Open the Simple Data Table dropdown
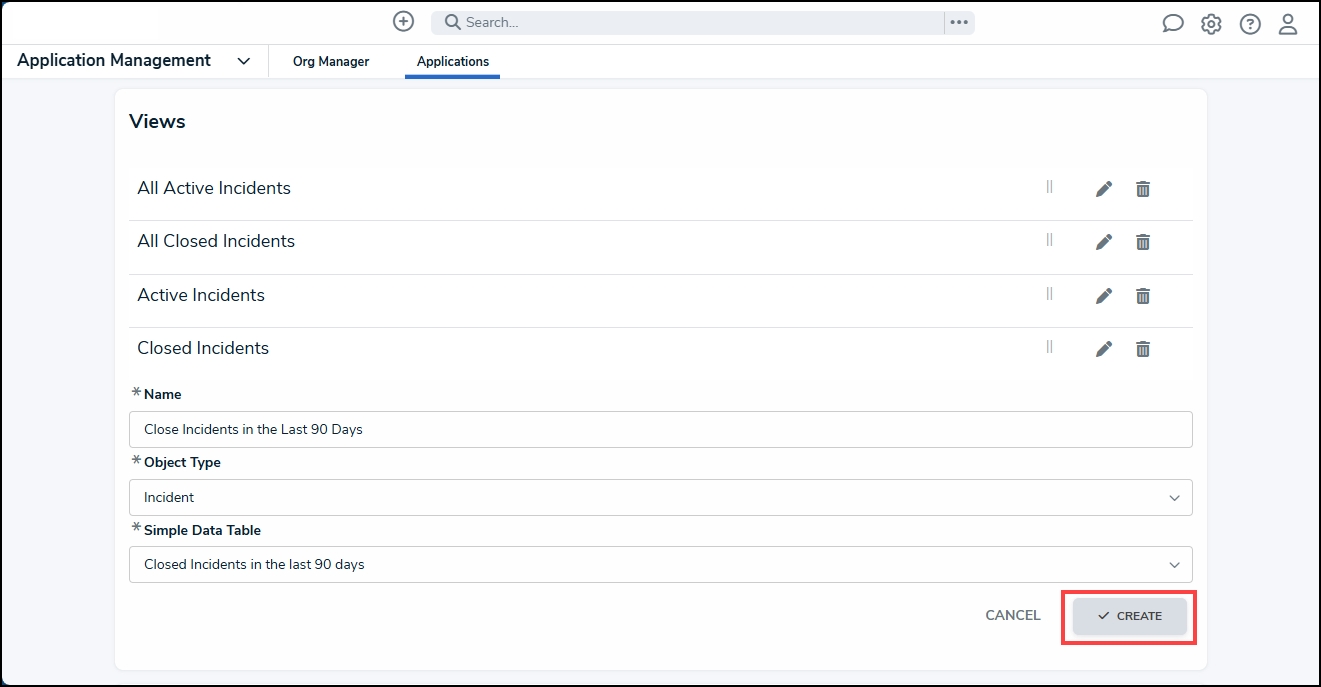Viewport: 1321px width, 687px height. tap(660, 564)
